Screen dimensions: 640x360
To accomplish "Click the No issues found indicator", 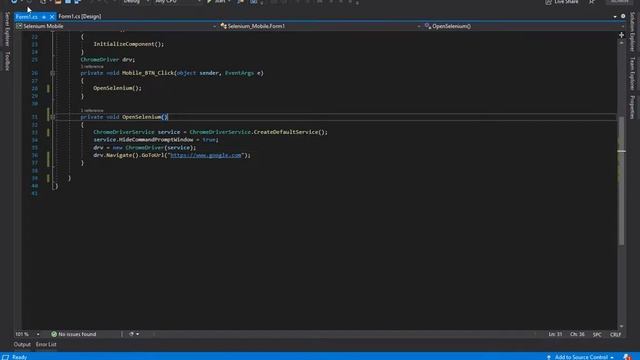I will pos(74,334).
